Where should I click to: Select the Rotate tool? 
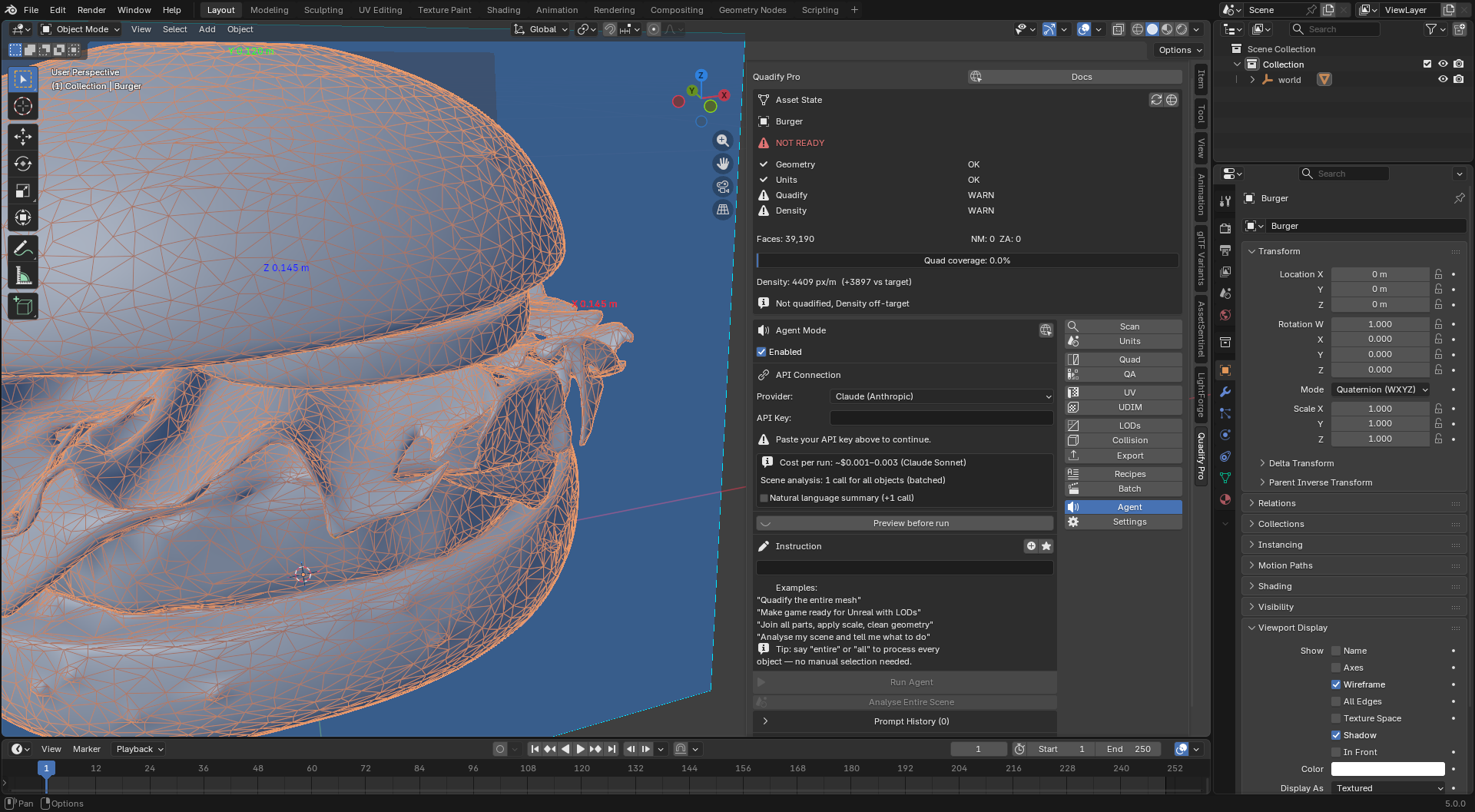click(23, 164)
